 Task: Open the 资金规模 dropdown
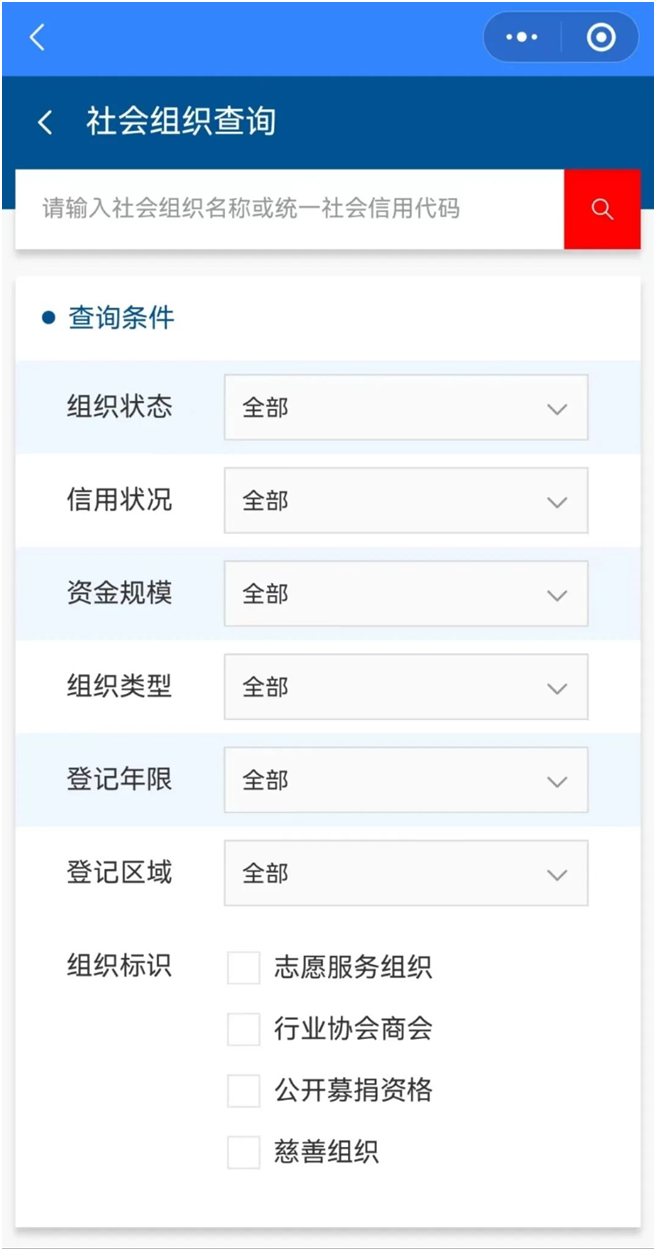(405, 594)
